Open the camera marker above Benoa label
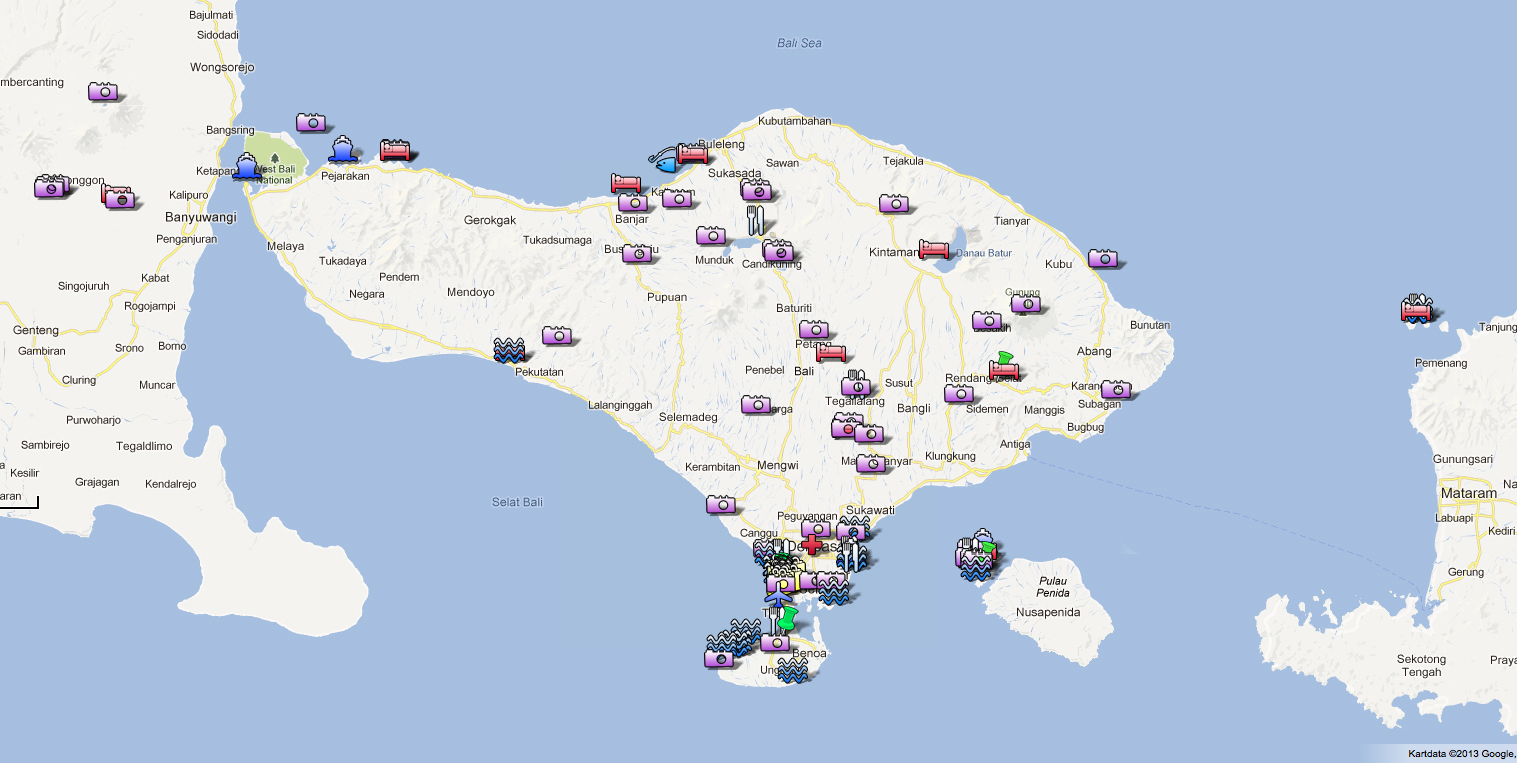This screenshot has height=763, width=1517. point(775,642)
